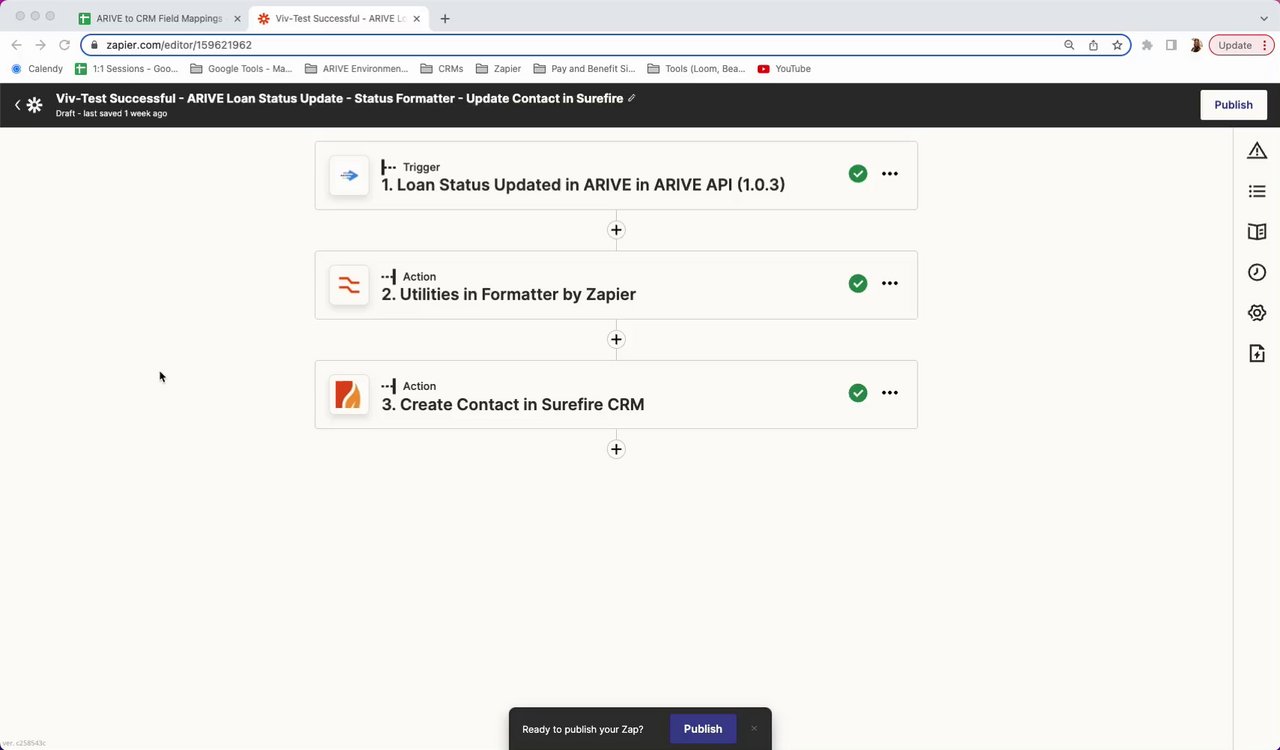This screenshot has width=1280, height=750.
Task: Toggle the browser side panel icon
Action: [1171, 45]
